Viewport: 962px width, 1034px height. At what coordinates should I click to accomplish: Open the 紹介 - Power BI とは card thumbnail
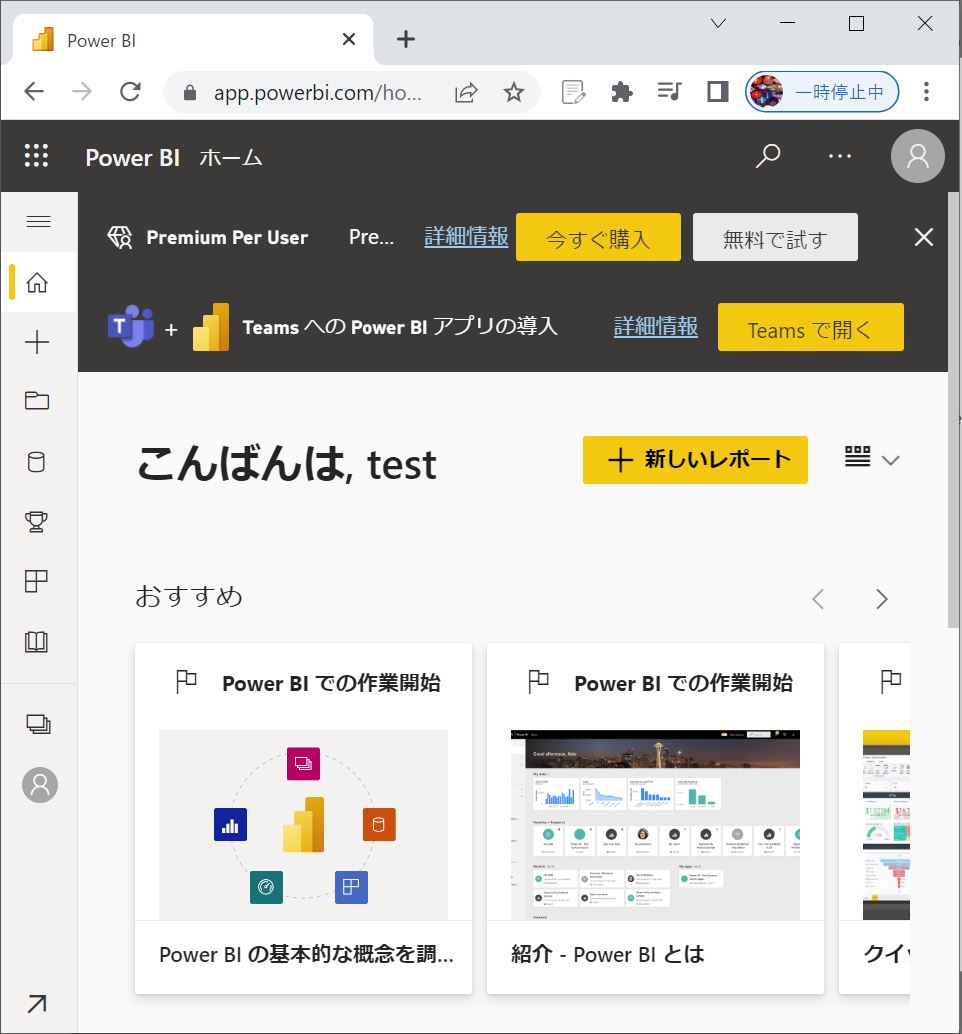pyautogui.click(x=655, y=824)
